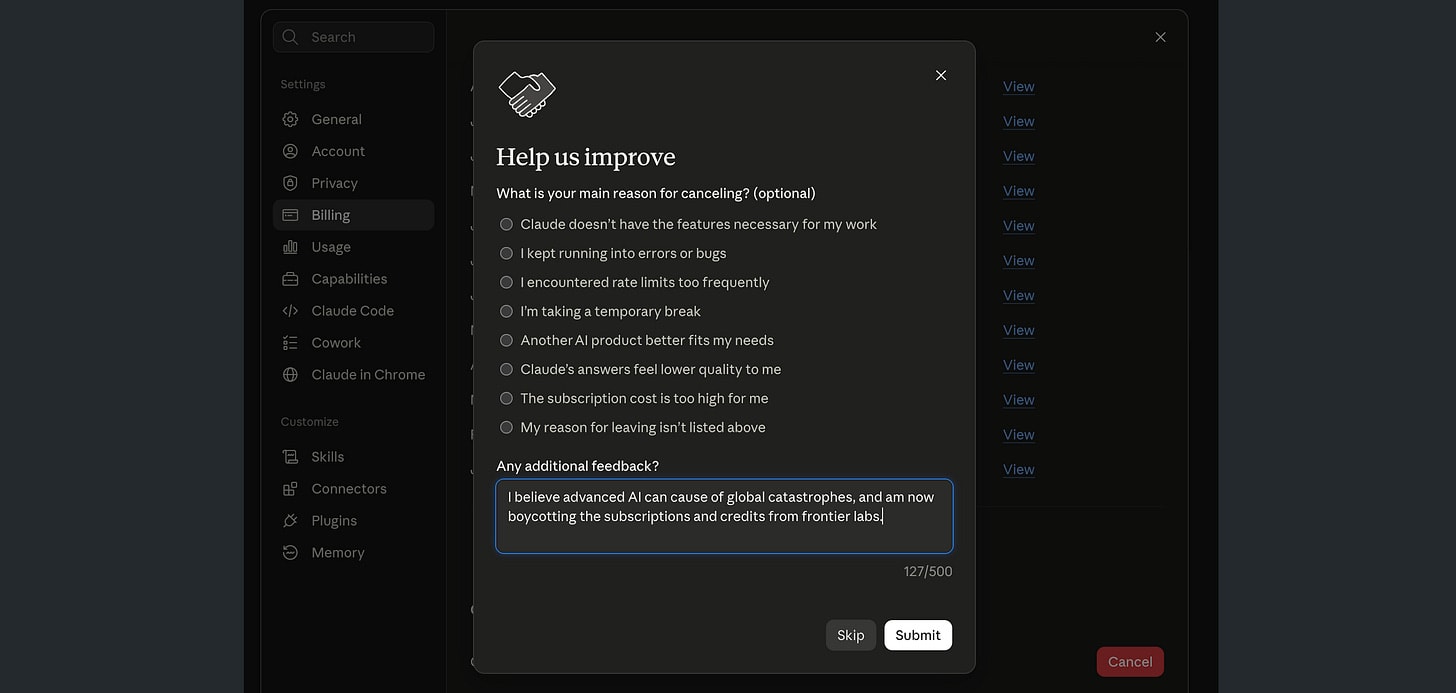This screenshot has width=1456, height=693.
Task: Open General settings page
Action: pyautogui.click(x=353, y=119)
